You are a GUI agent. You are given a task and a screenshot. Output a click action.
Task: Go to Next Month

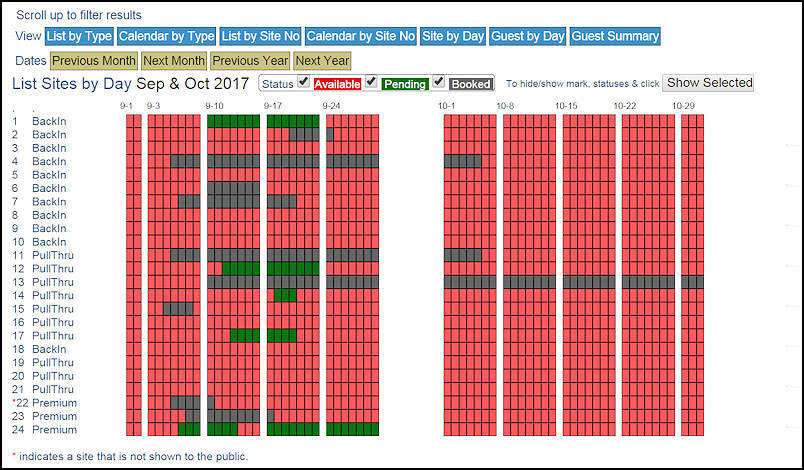coord(173,61)
